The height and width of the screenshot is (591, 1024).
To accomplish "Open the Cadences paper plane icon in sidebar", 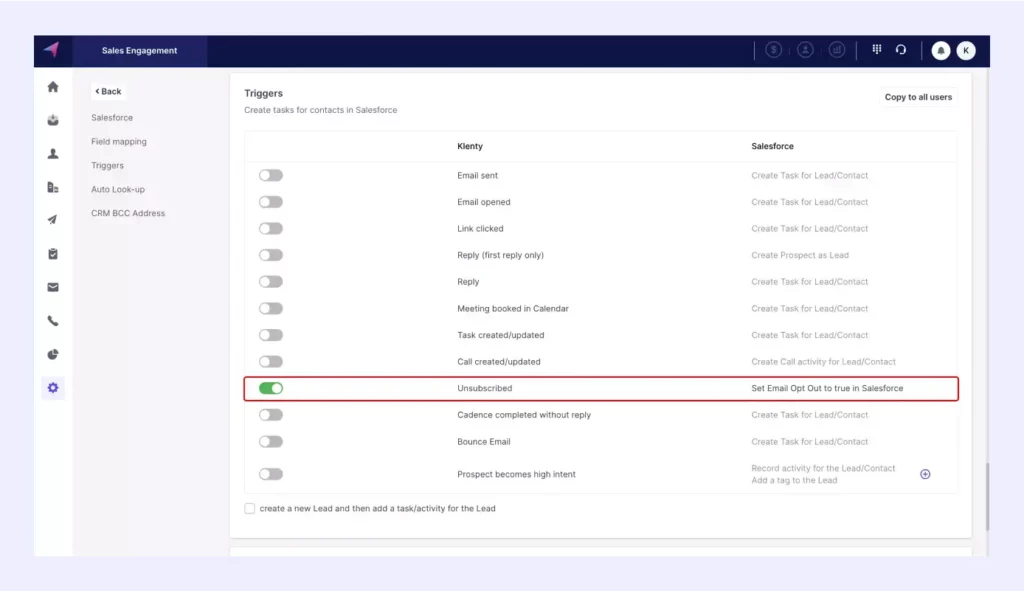I will 53,220.
